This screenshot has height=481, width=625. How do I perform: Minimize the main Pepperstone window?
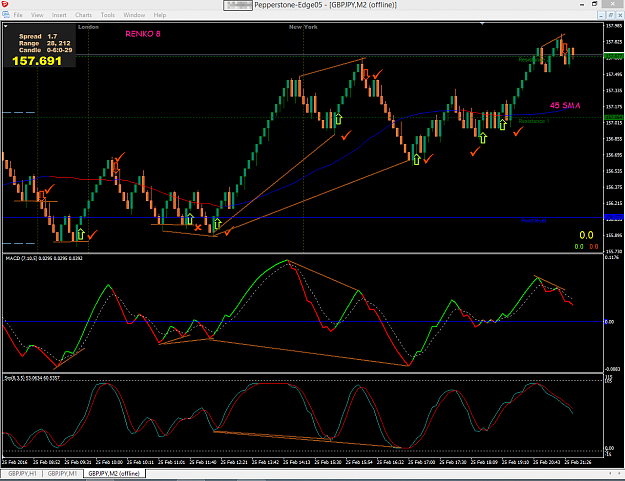(582, 4)
